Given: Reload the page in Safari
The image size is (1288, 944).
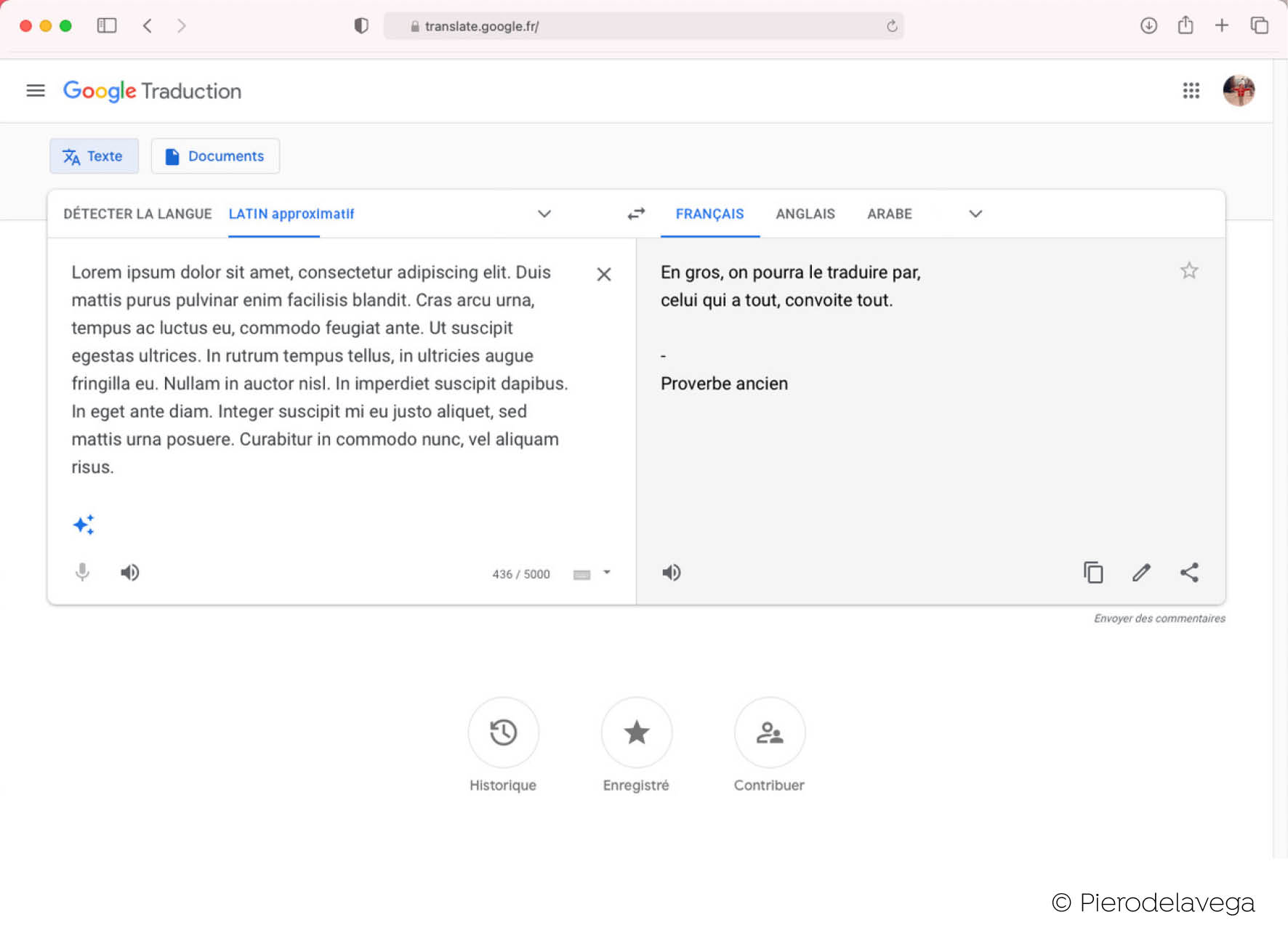Looking at the screenshot, I should tap(892, 26).
